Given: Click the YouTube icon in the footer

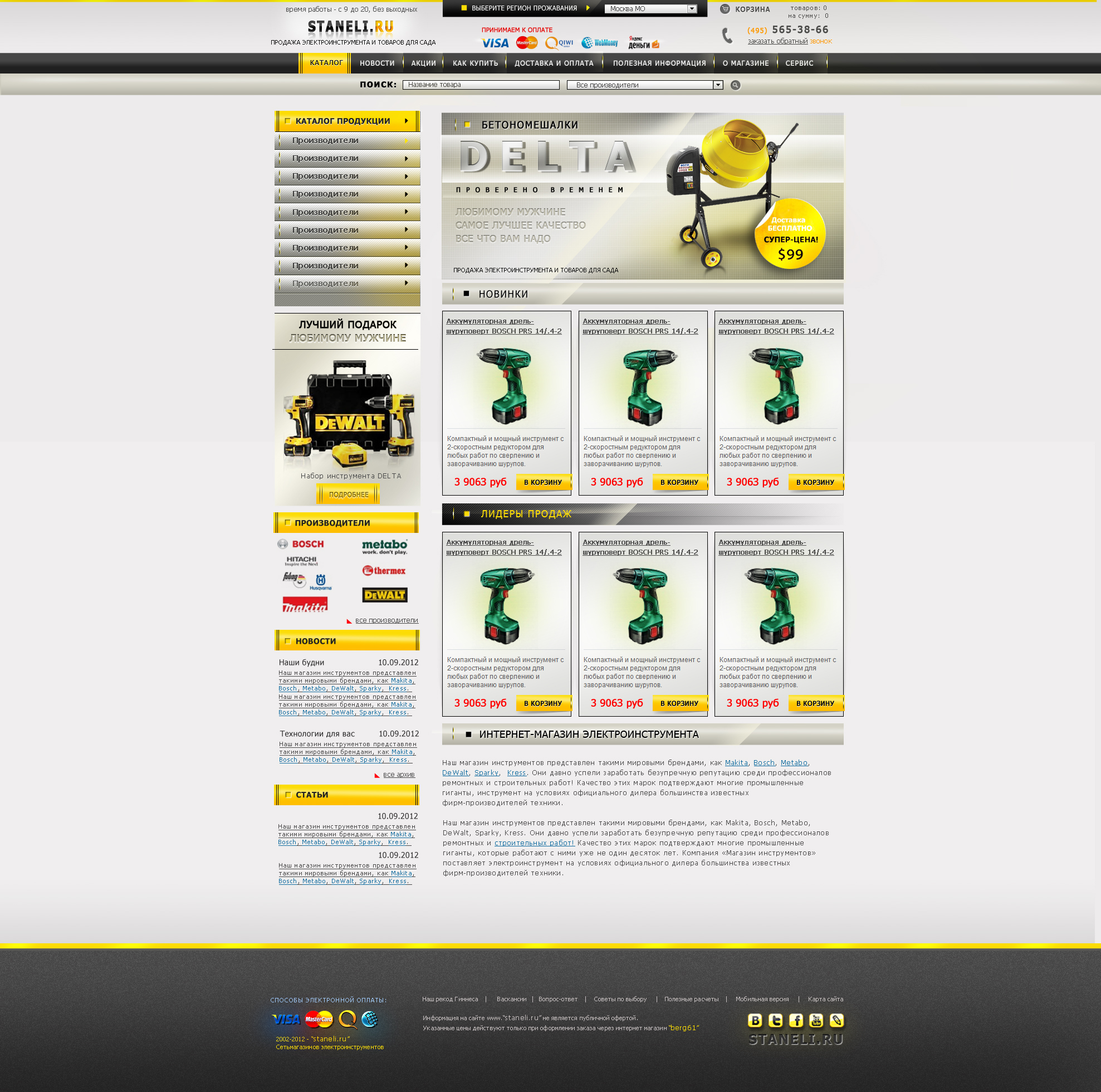Looking at the screenshot, I should point(816,1020).
